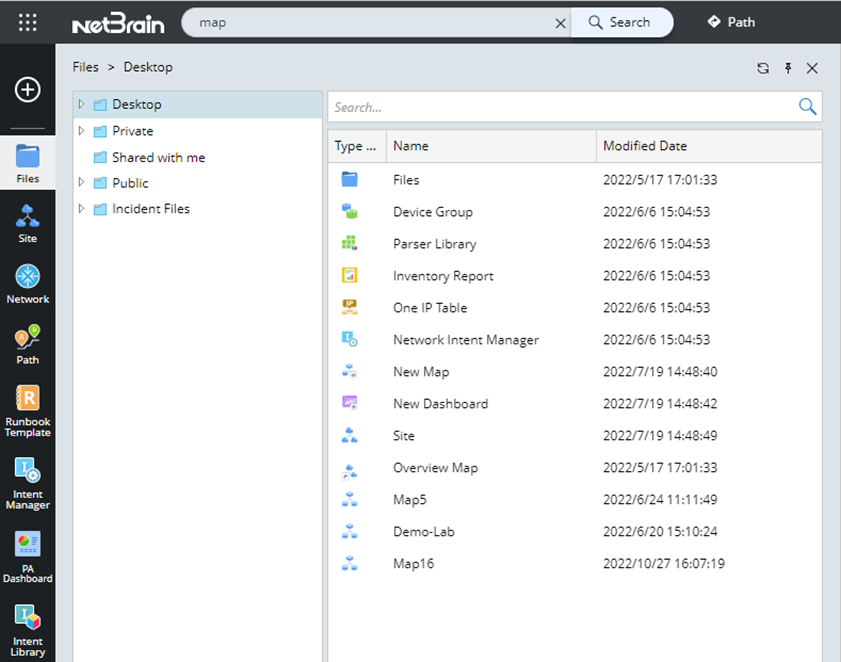
Task: Sort by the Type column header
Action: click(x=357, y=146)
